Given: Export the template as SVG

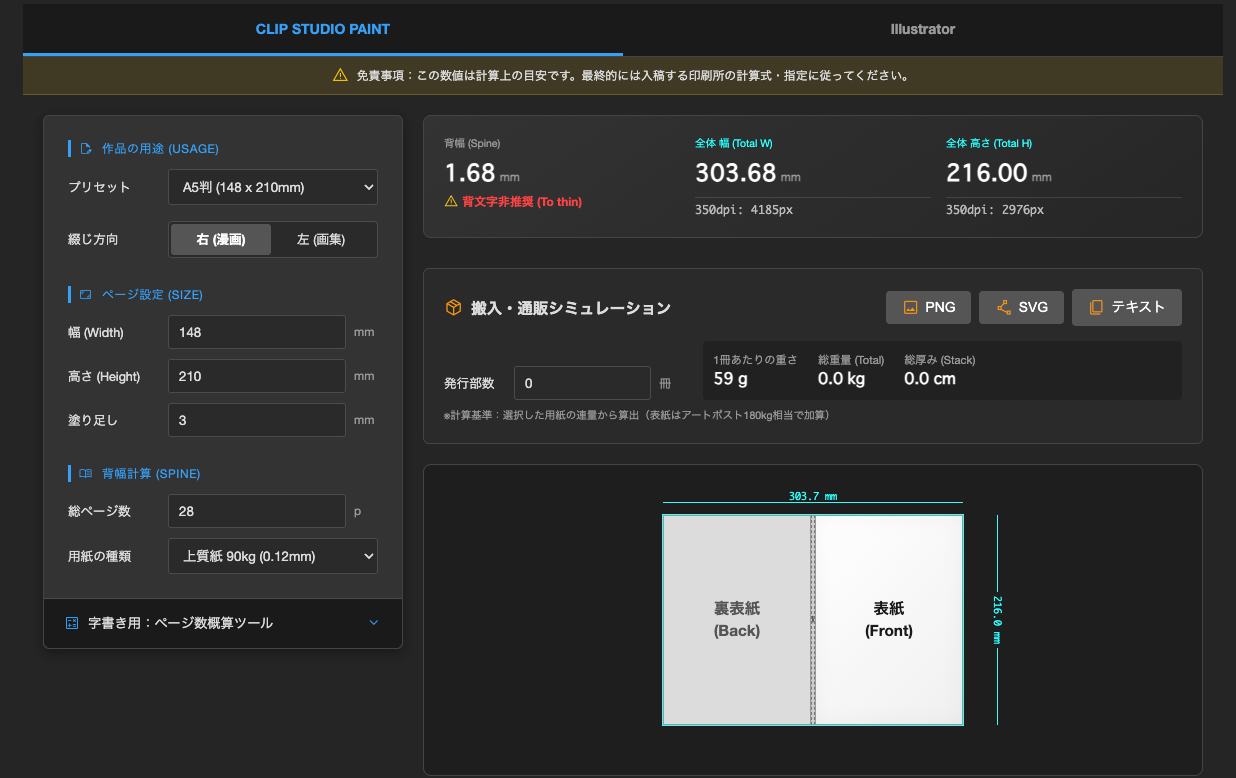Looking at the screenshot, I should [x=1021, y=308].
